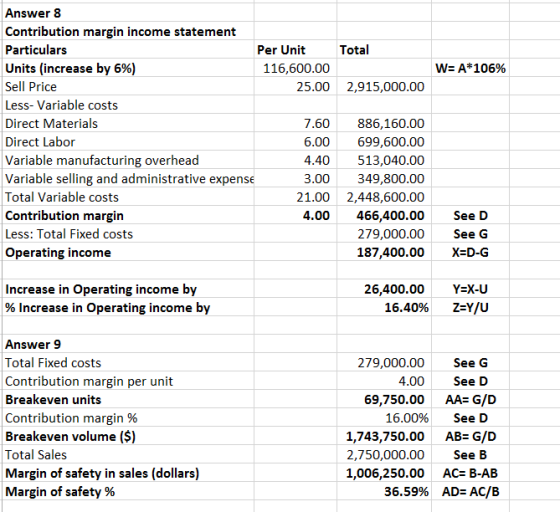Click 'See G' beside Less: Total Fixed costs
The height and width of the screenshot is (512, 560).
(470, 234)
